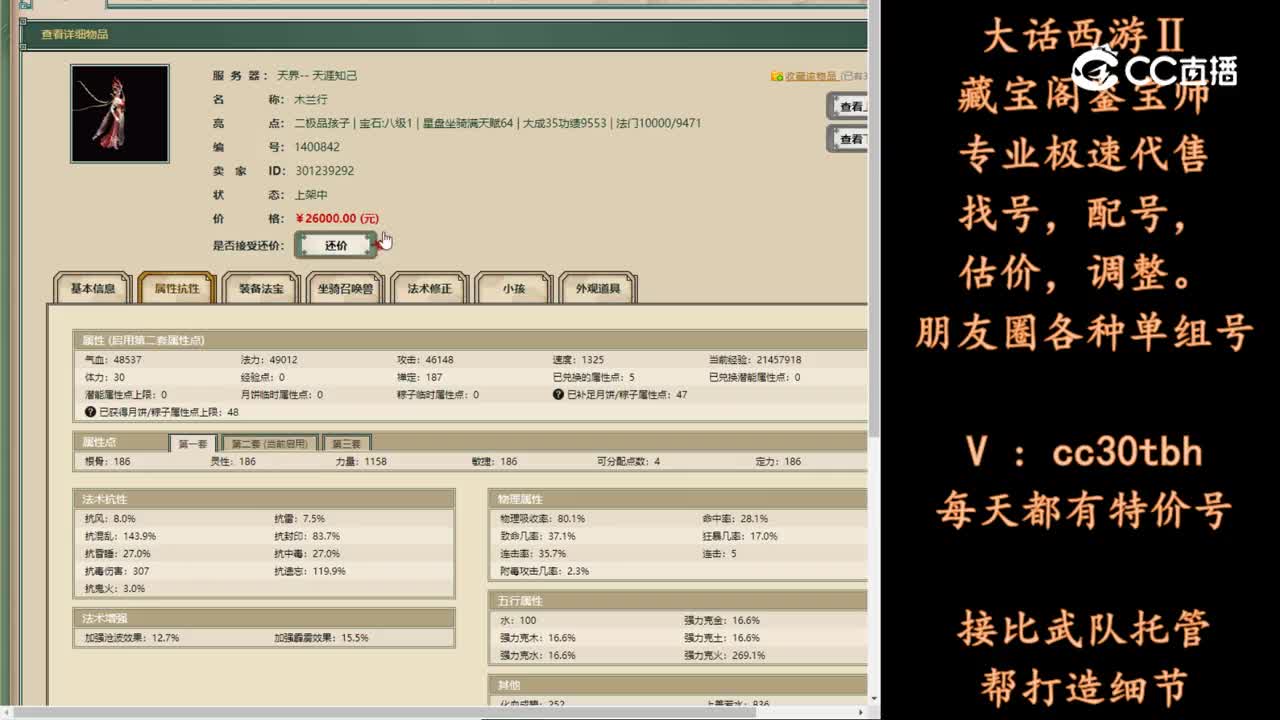
Task: Open the 收藏该物品 link
Action: coord(811,76)
